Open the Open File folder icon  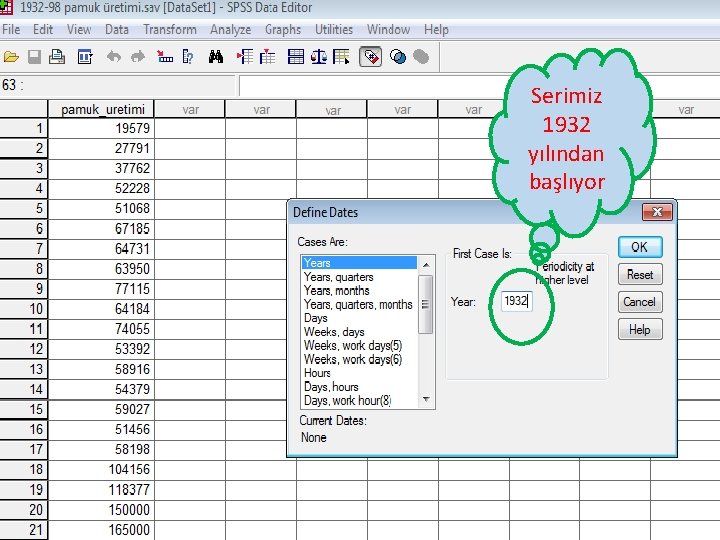coord(11,57)
